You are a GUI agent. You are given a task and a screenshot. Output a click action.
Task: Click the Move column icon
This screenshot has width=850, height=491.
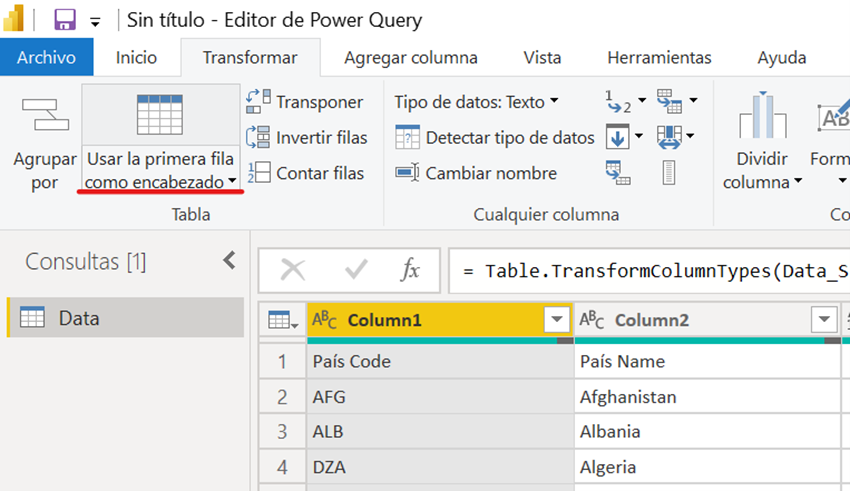[x=669, y=137]
